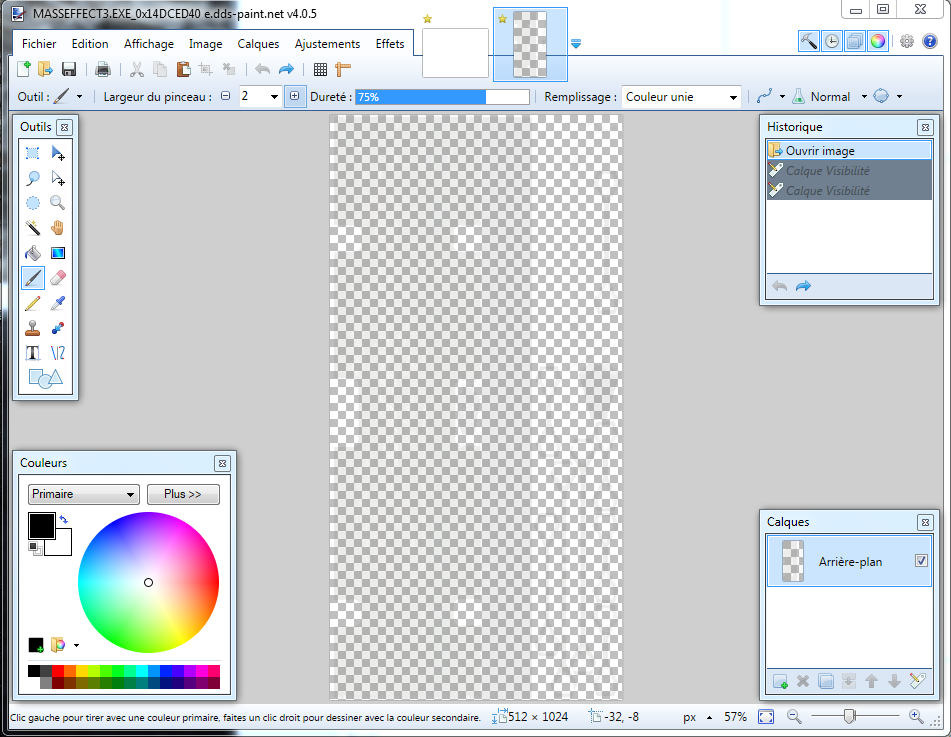Toggle the pixel grid display

(320, 69)
